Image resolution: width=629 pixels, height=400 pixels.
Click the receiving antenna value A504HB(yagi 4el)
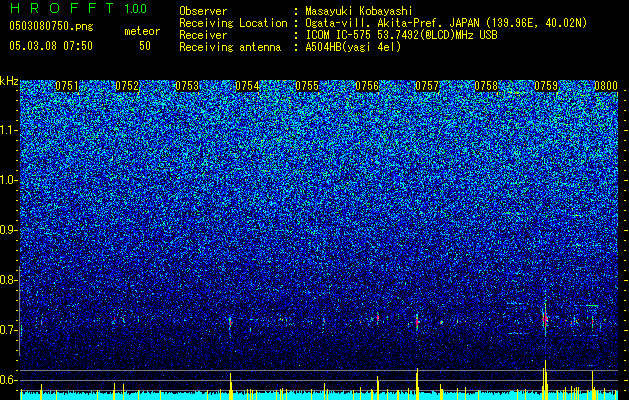[353, 47]
